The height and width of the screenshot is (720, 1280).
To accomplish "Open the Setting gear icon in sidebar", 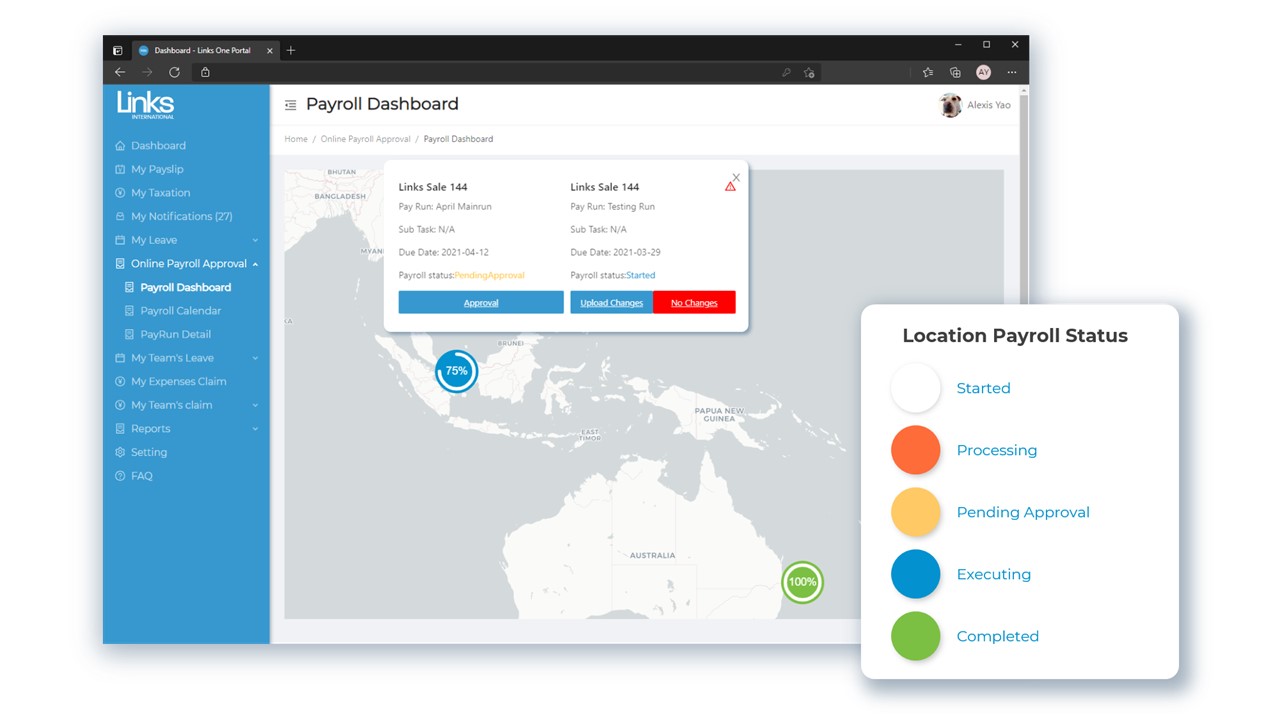I will click(120, 453).
